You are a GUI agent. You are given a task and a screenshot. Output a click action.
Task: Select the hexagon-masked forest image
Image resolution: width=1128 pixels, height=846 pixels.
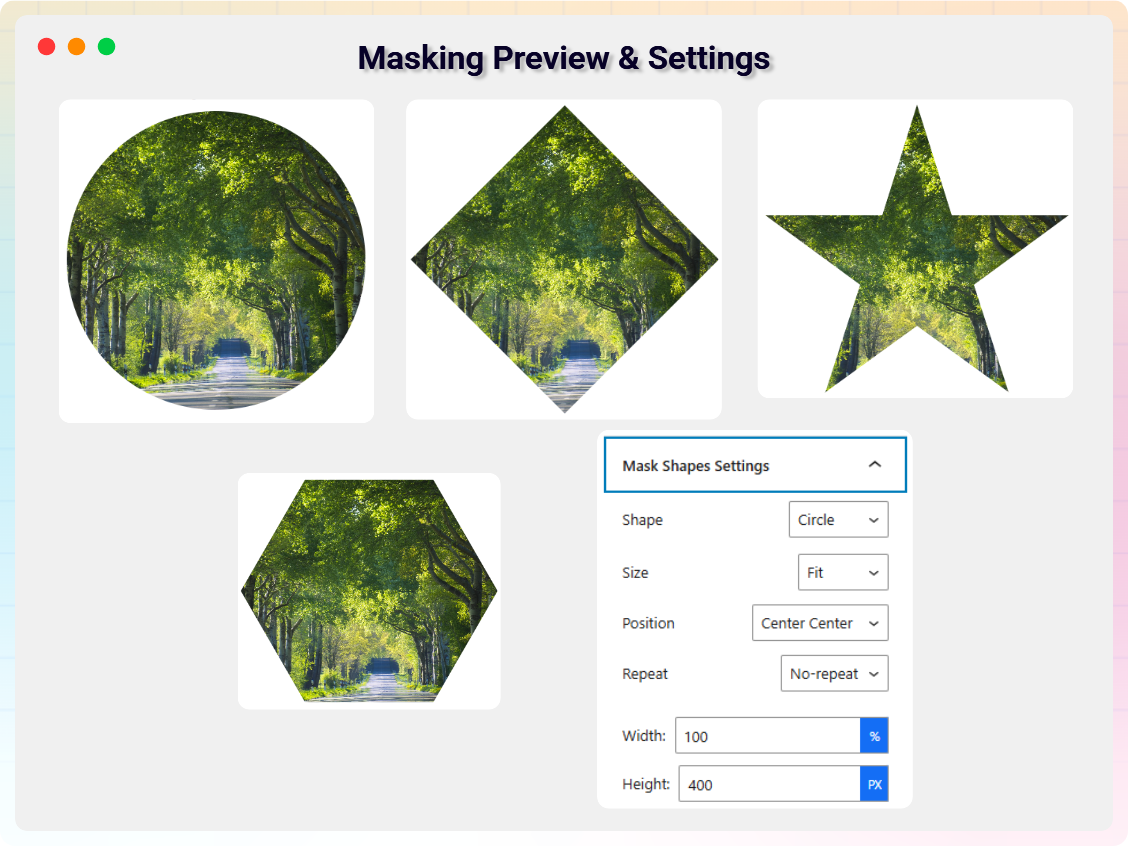(369, 591)
